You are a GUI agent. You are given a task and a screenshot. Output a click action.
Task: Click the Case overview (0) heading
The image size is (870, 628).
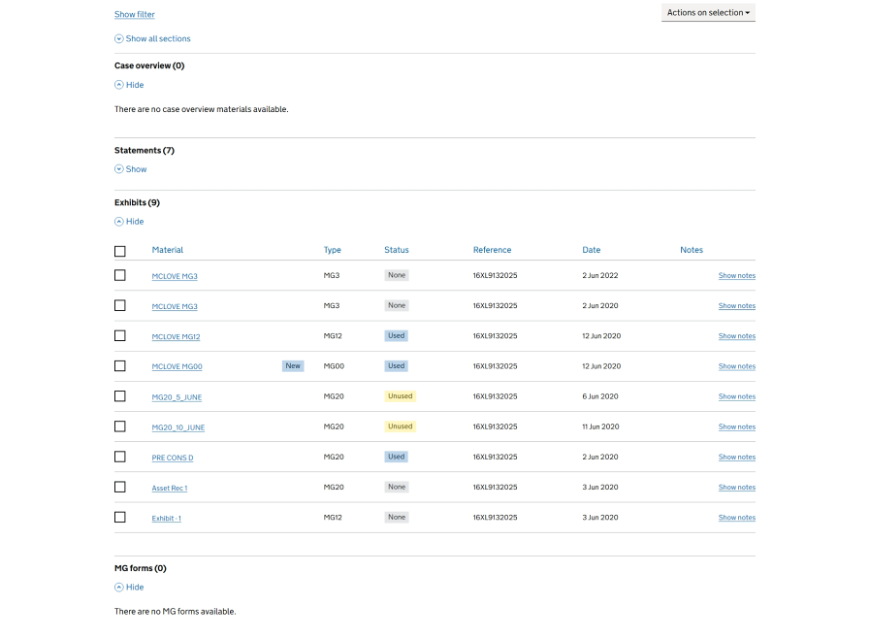coord(149,65)
